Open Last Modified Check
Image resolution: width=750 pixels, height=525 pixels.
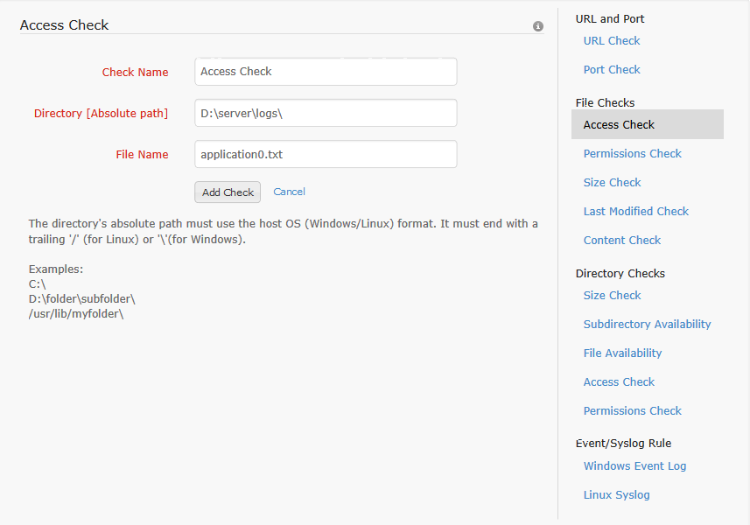(x=636, y=212)
